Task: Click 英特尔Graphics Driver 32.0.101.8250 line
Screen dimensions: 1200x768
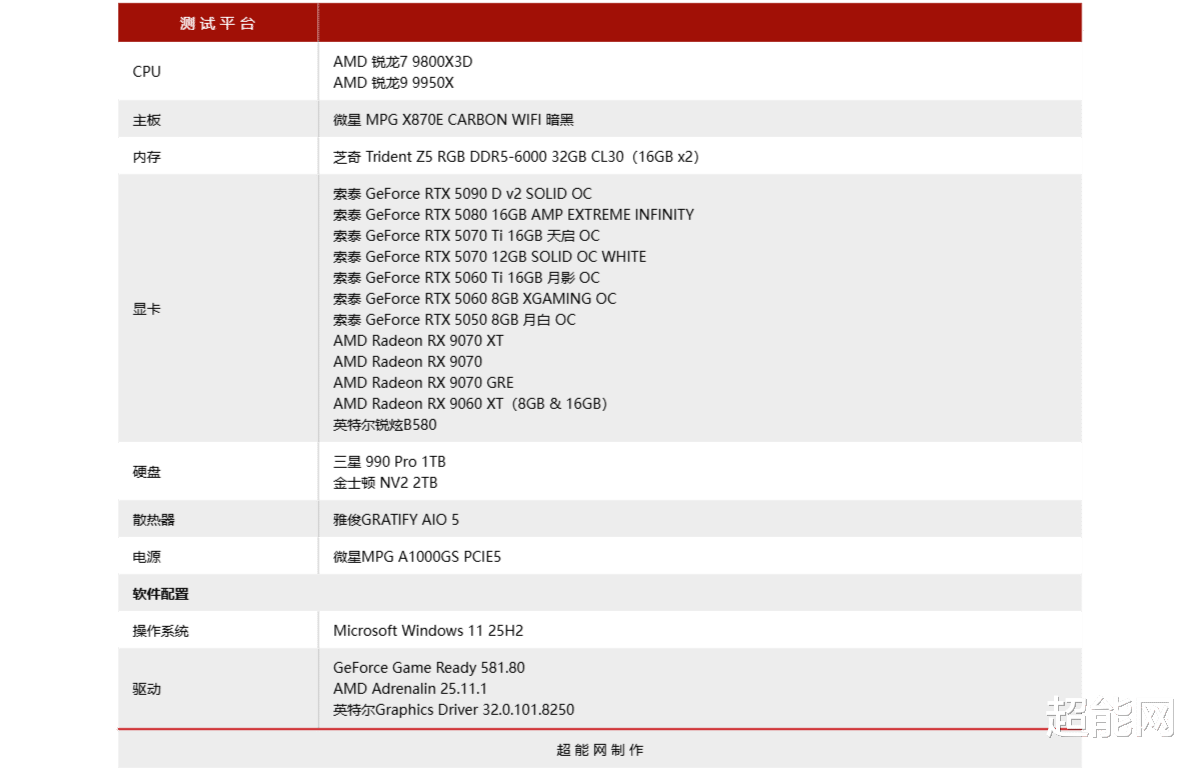Action: [x=454, y=710]
